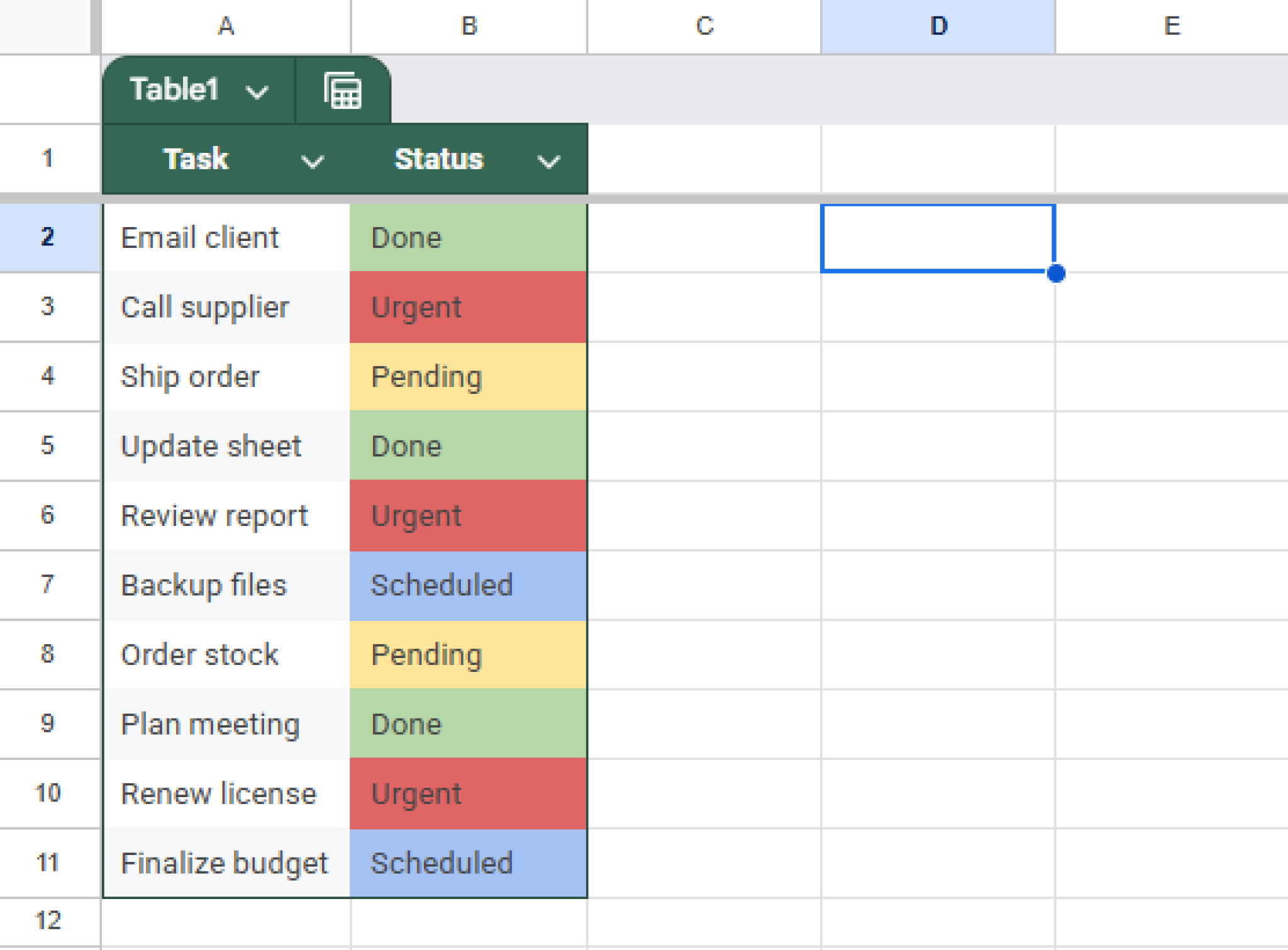Image resolution: width=1288 pixels, height=950 pixels.
Task: Select the Pending status cell of Ship order
Action: point(468,376)
